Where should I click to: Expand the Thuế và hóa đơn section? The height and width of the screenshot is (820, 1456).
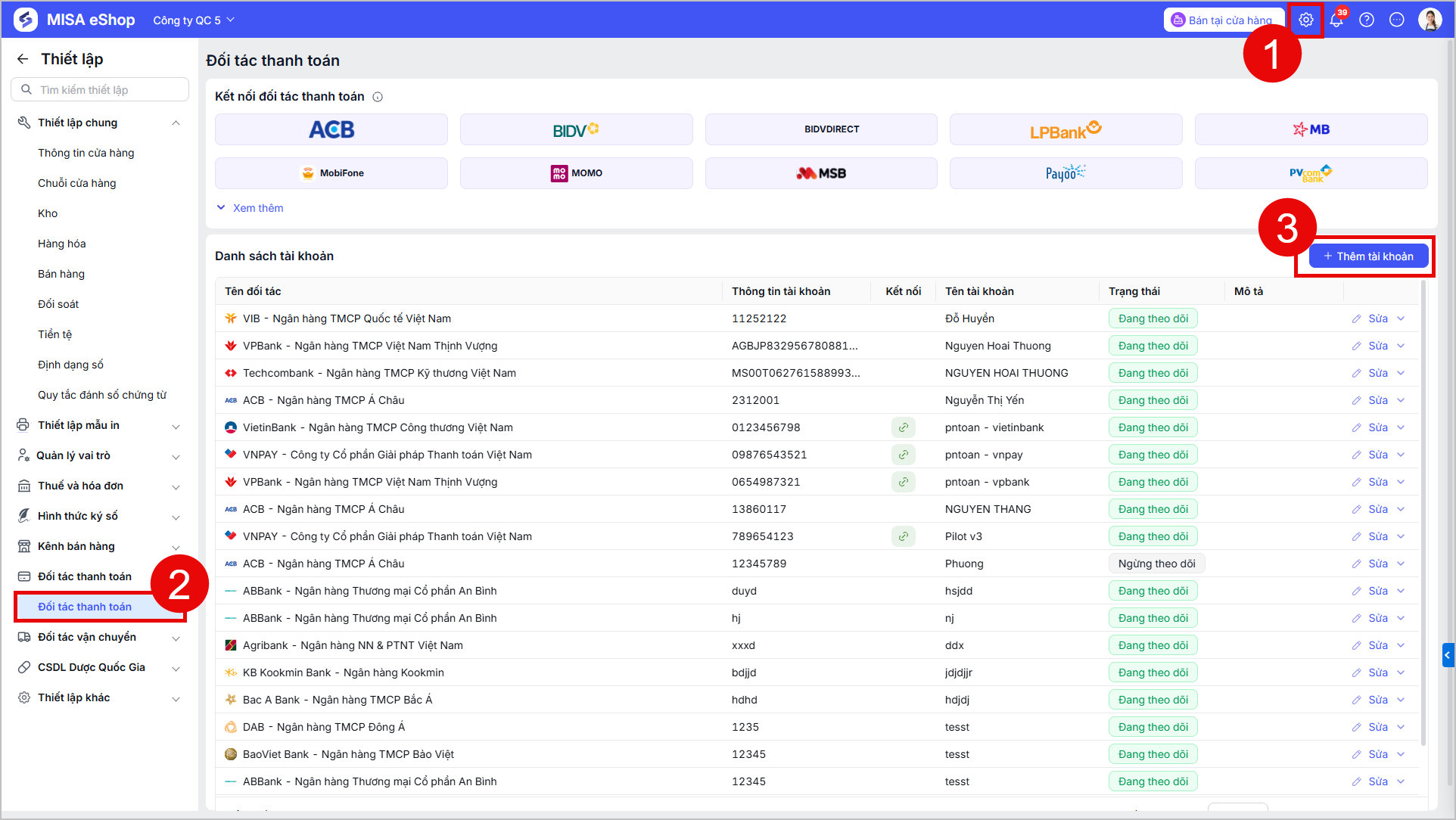(176, 486)
